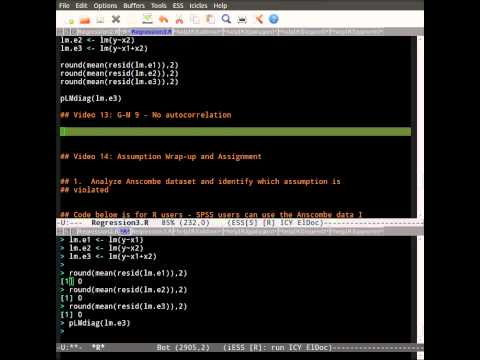
Task: Open the Tools menu
Action: coord(159,6)
